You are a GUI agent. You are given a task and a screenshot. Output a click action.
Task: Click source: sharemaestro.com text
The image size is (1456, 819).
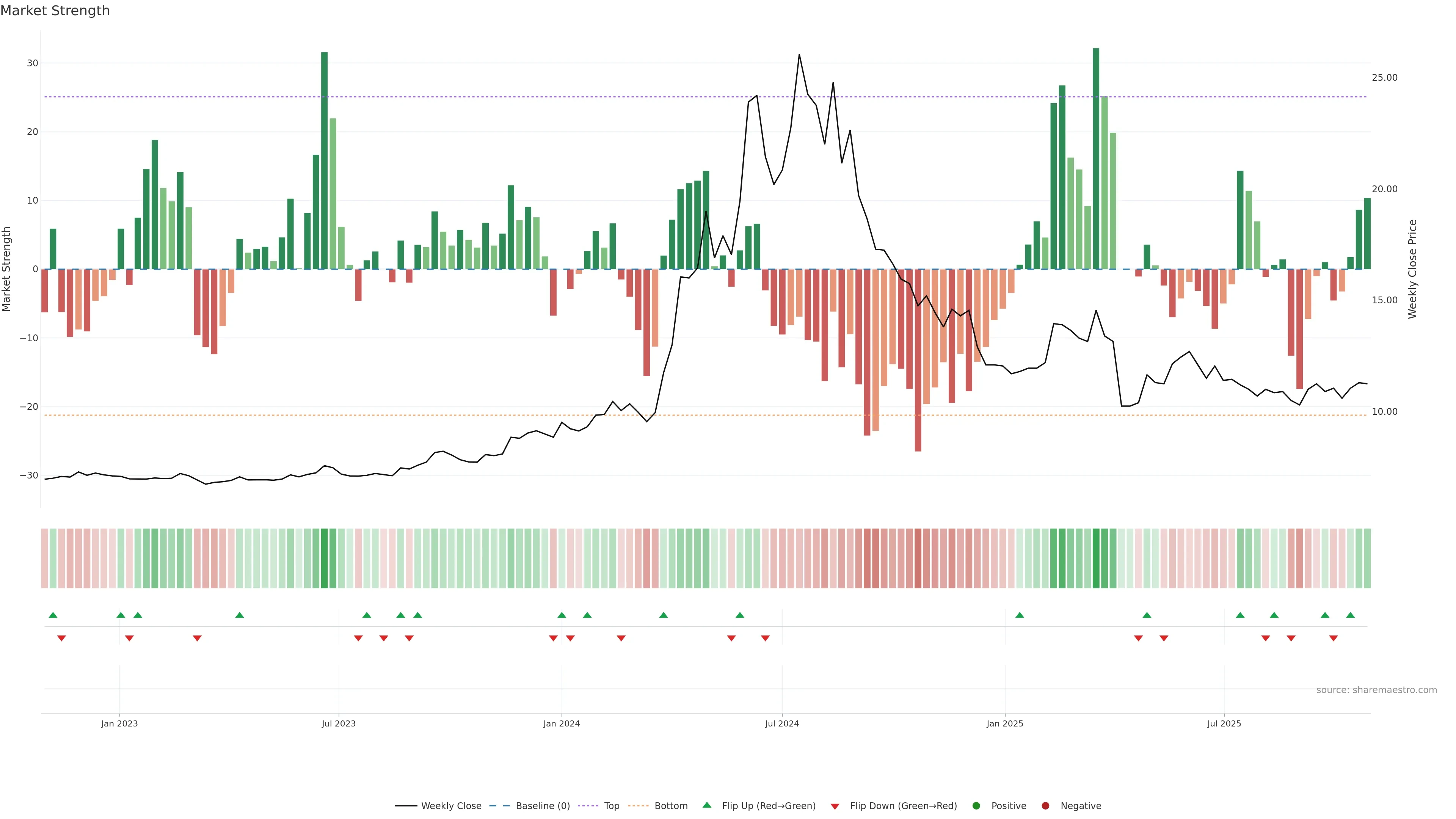click(x=1376, y=690)
